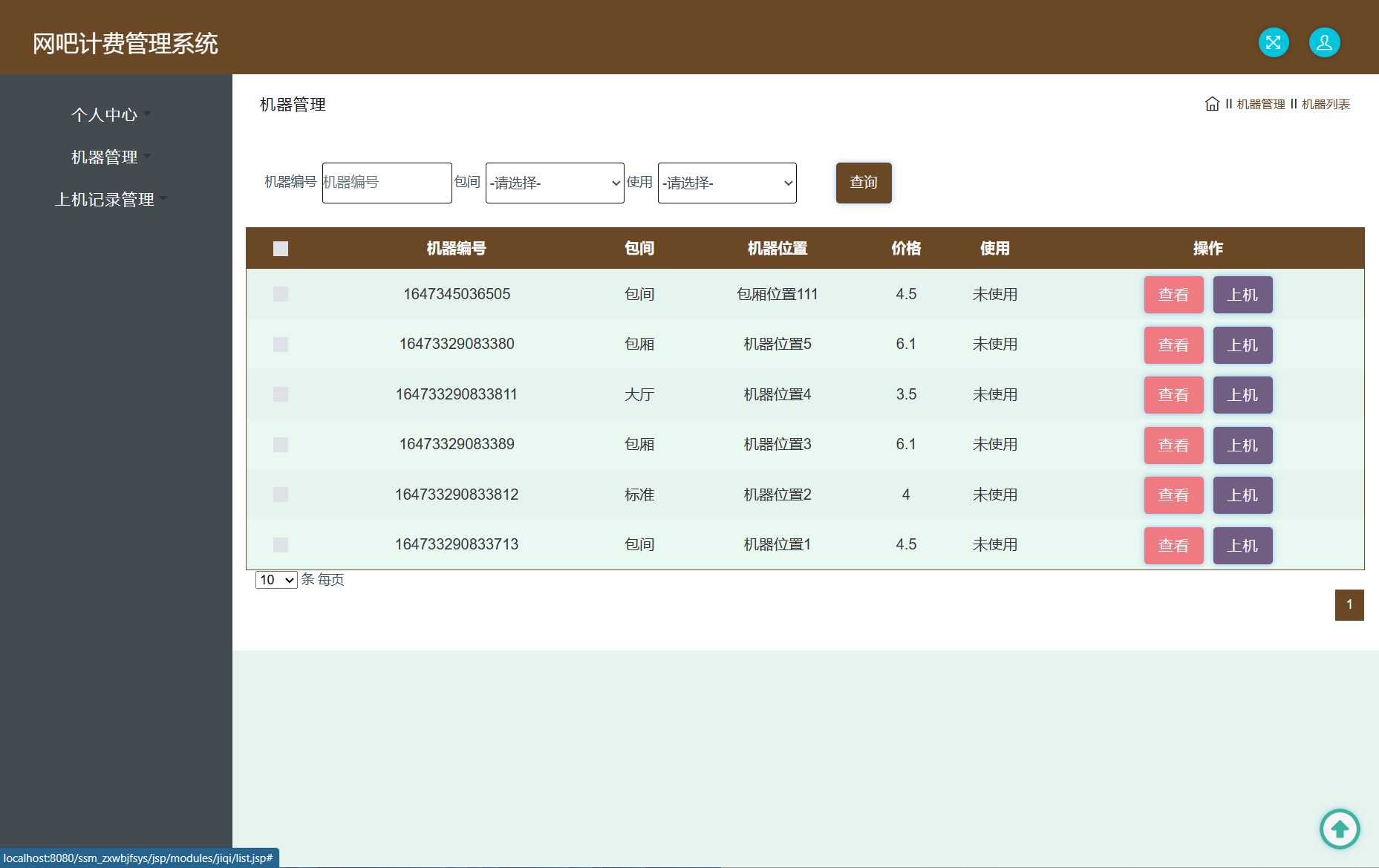Click the scroll-to-top arrow icon
Image resolution: width=1379 pixels, height=868 pixels.
[x=1339, y=829]
